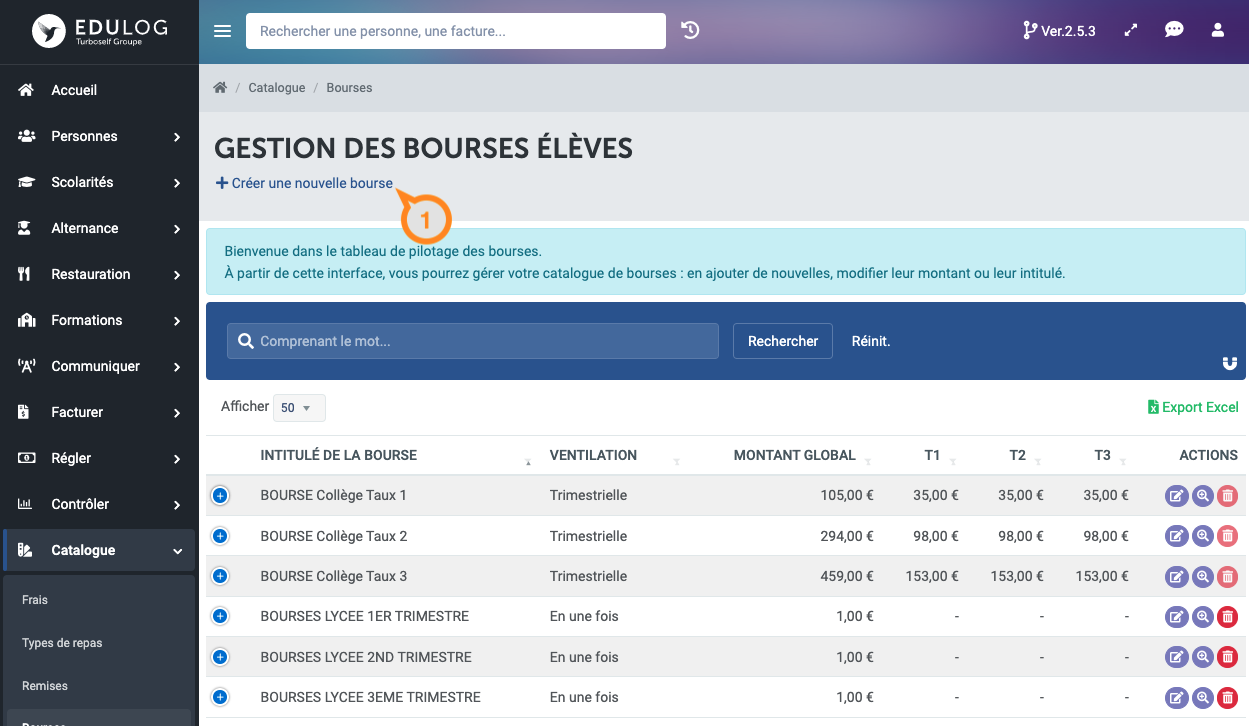The height and width of the screenshot is (726, 1249).
Task: Click Réinit. to reset search
Action: [x=871, y=341]
